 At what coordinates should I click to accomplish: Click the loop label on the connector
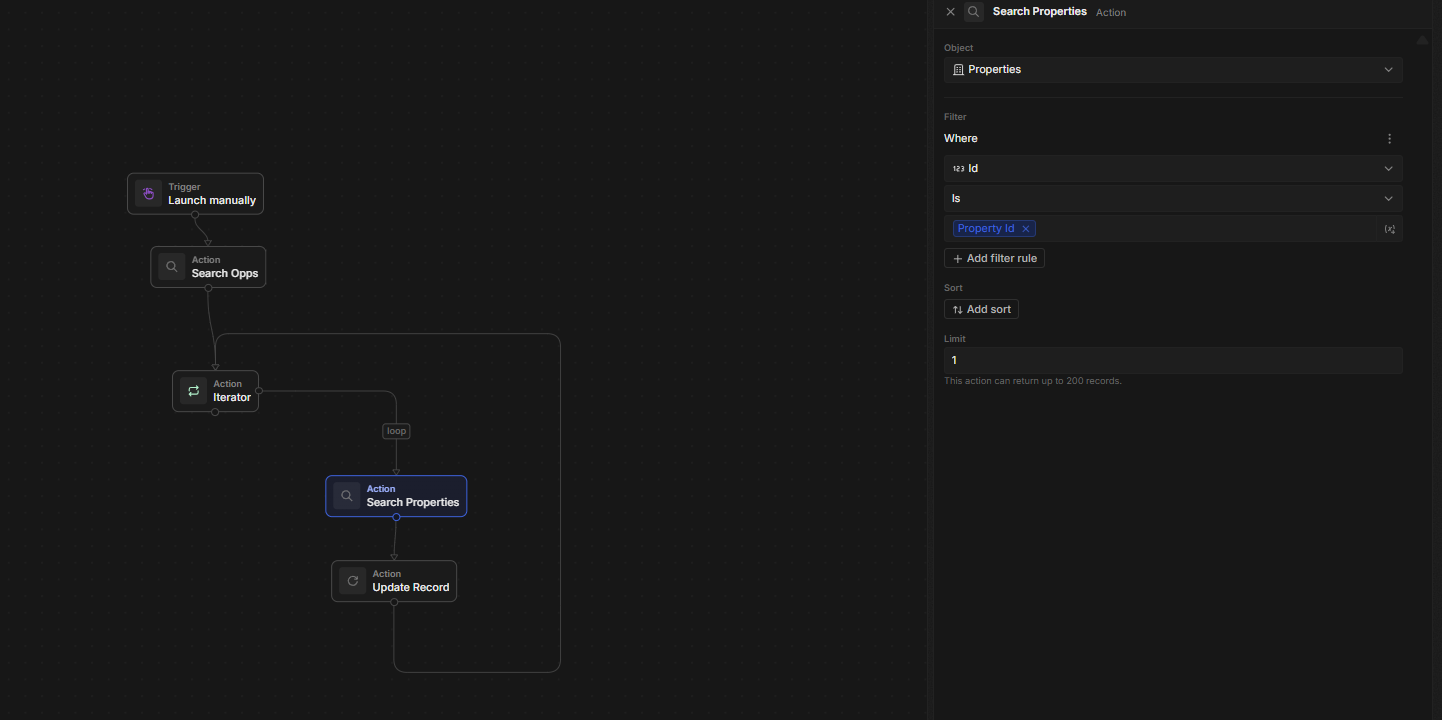(397, 431)
